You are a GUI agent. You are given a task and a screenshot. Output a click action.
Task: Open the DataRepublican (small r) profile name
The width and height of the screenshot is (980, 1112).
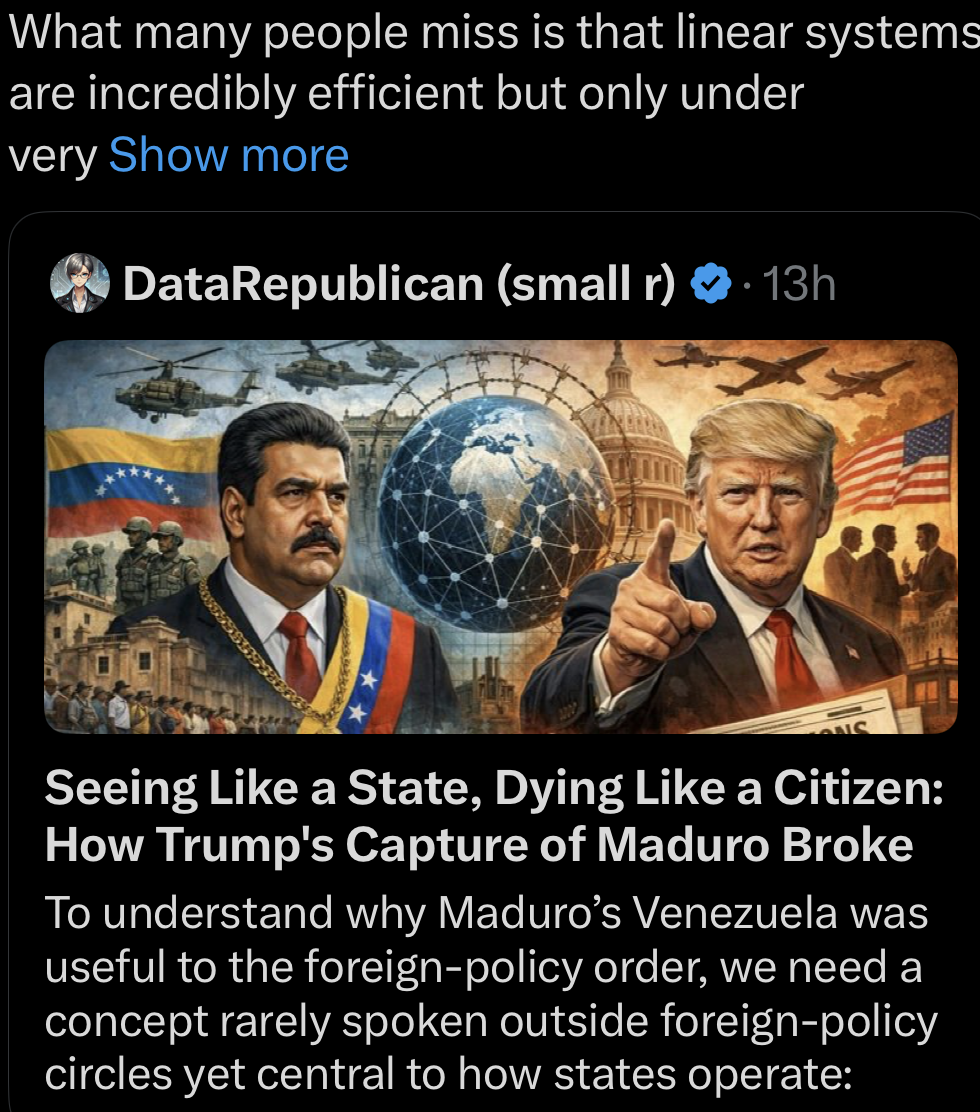pos(399,284)
